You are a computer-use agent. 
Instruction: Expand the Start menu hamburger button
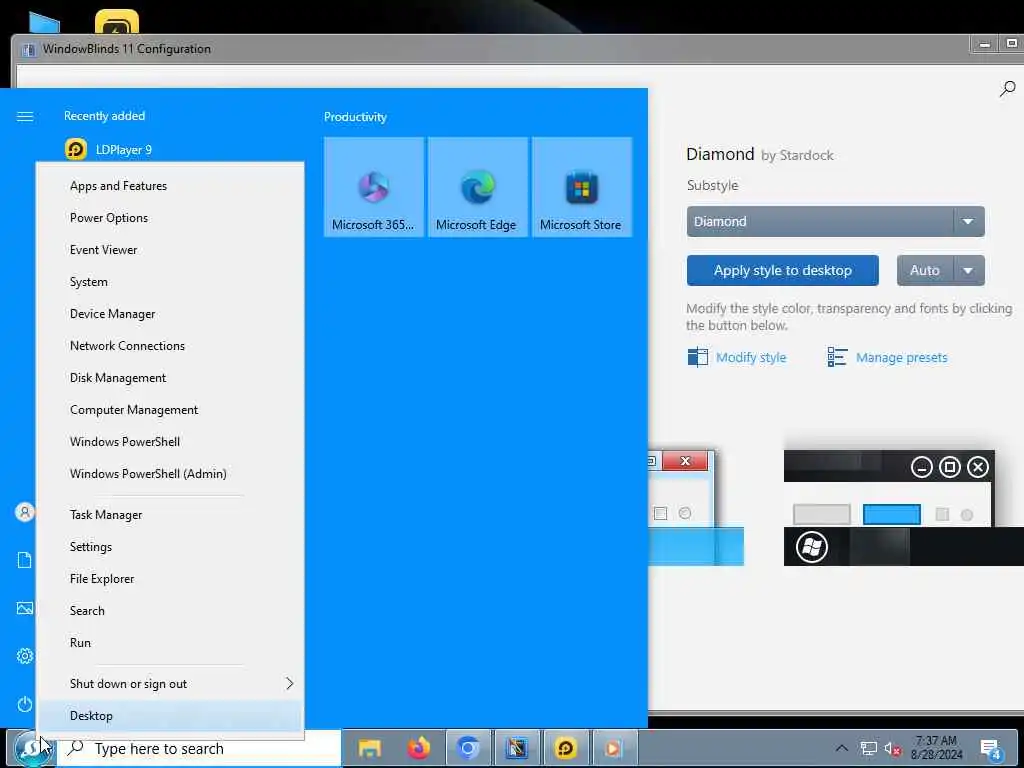coord(25,117)
